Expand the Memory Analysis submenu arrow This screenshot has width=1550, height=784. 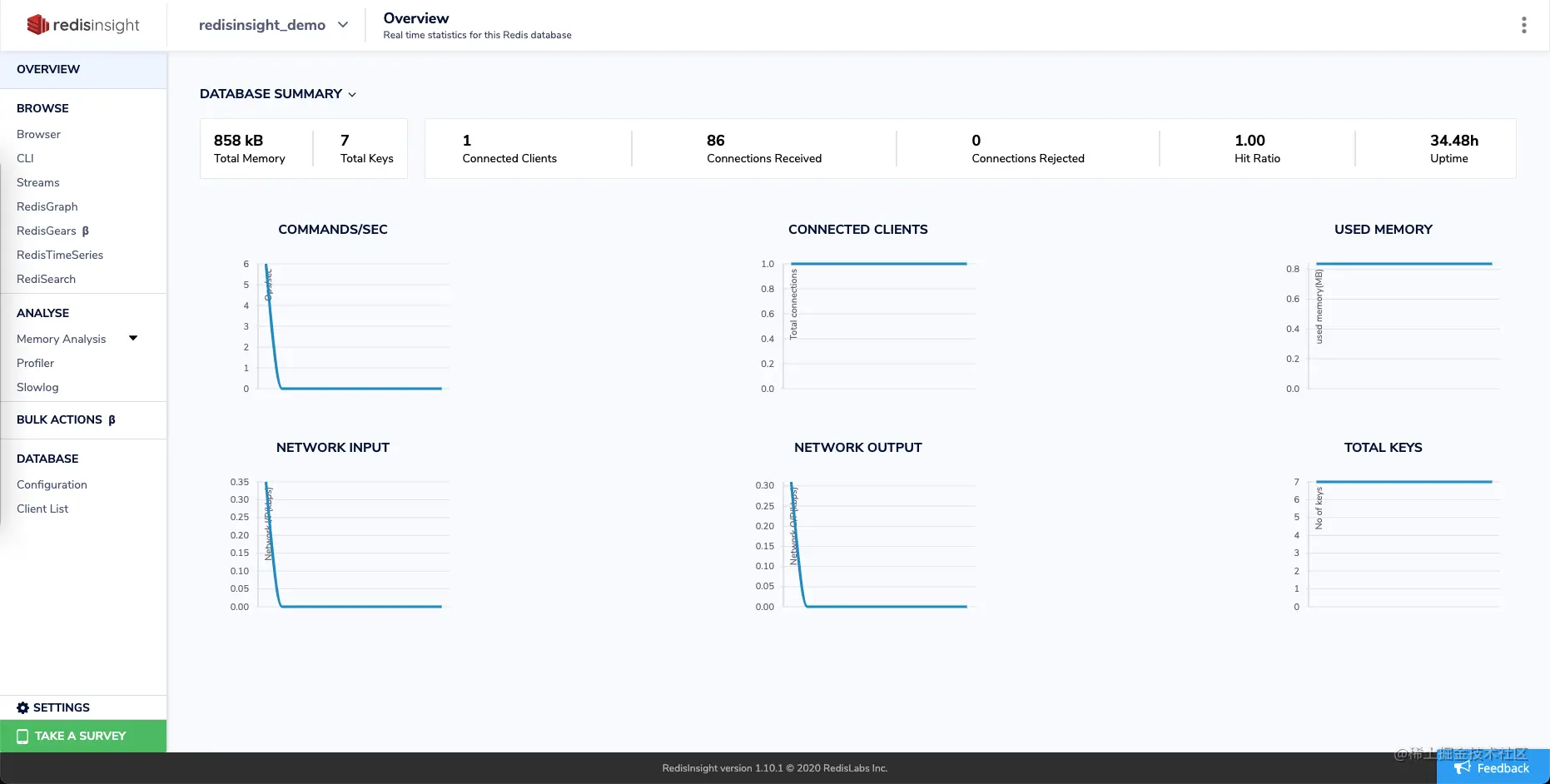click(133, 338)
